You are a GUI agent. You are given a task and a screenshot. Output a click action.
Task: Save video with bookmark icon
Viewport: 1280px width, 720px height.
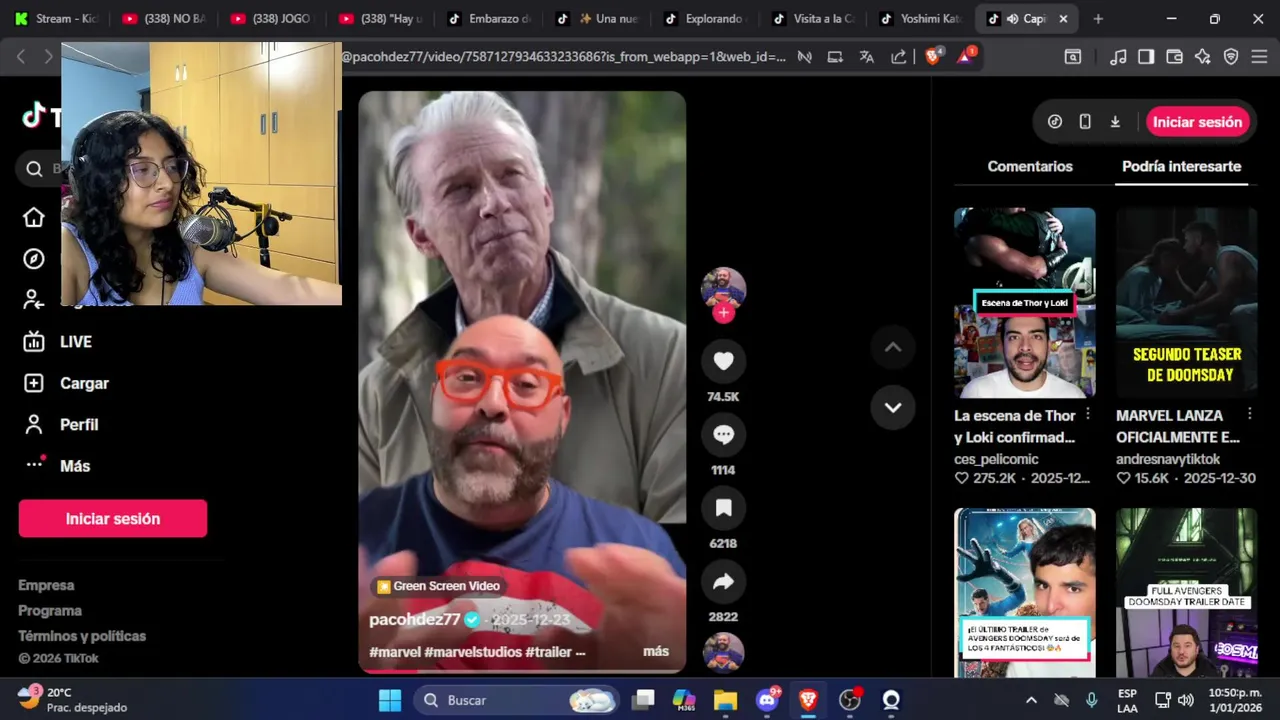723,508
